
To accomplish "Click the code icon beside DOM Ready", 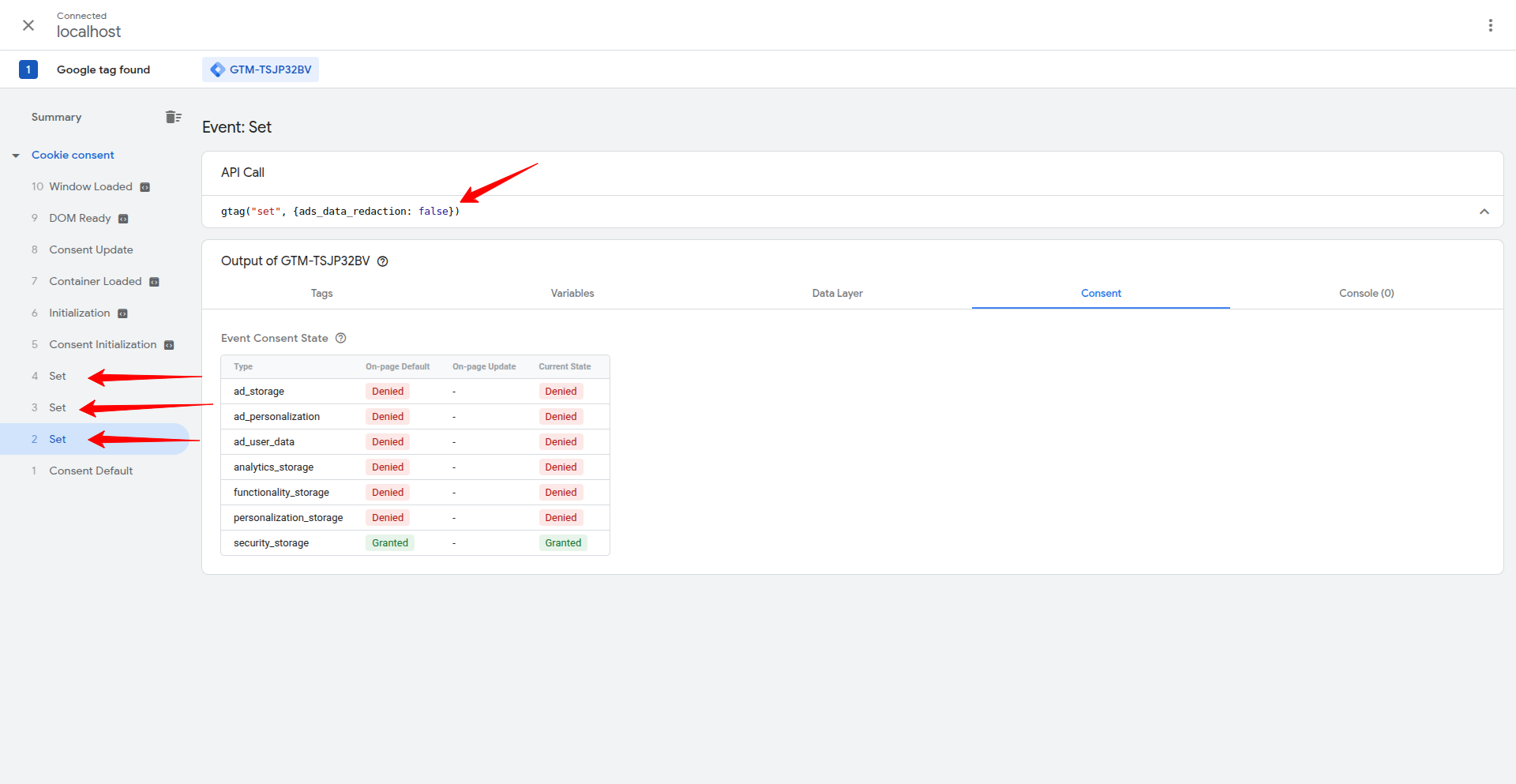I will pos(123,218).
